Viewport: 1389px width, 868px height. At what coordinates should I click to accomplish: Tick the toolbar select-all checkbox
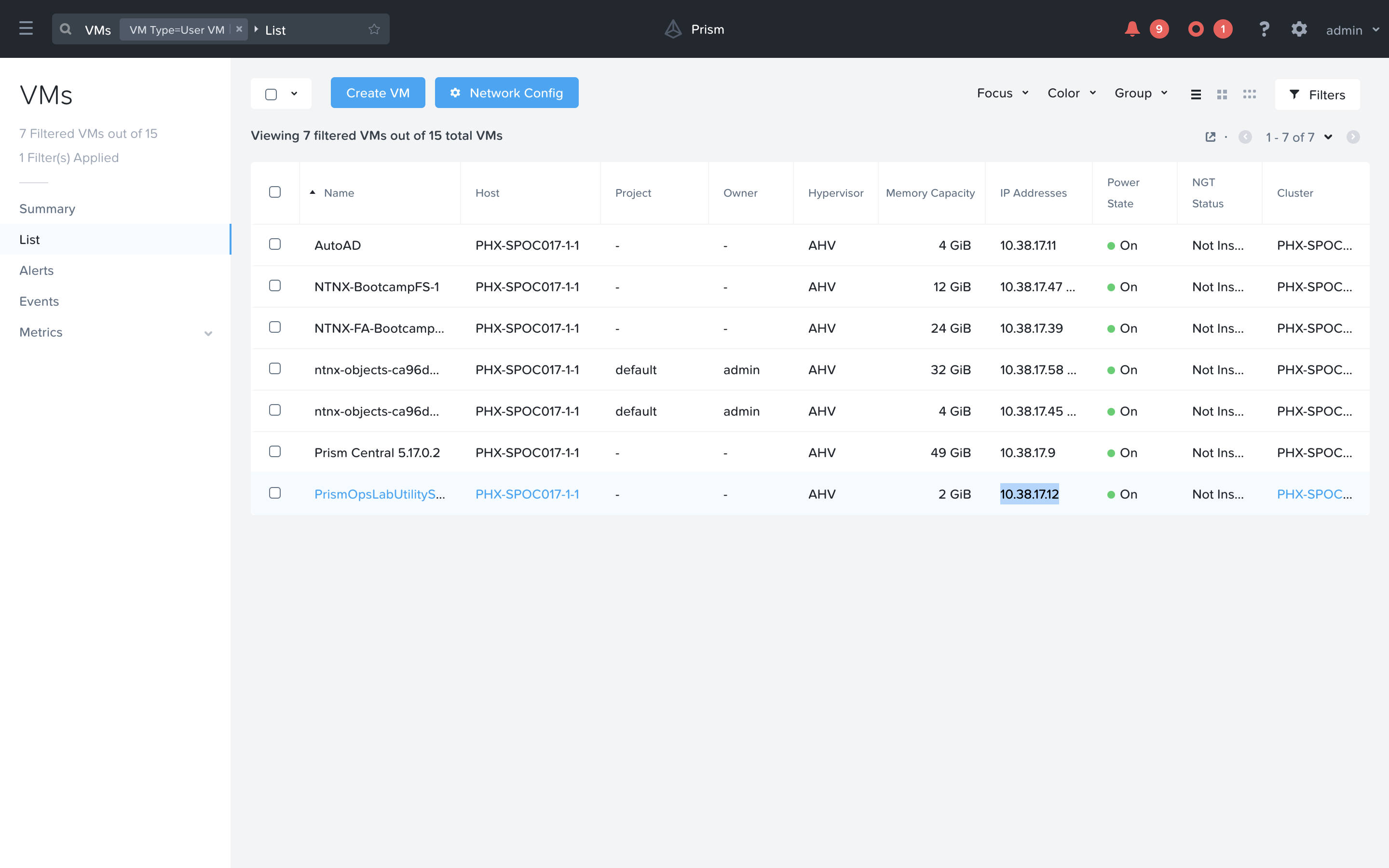pos(271,94)
